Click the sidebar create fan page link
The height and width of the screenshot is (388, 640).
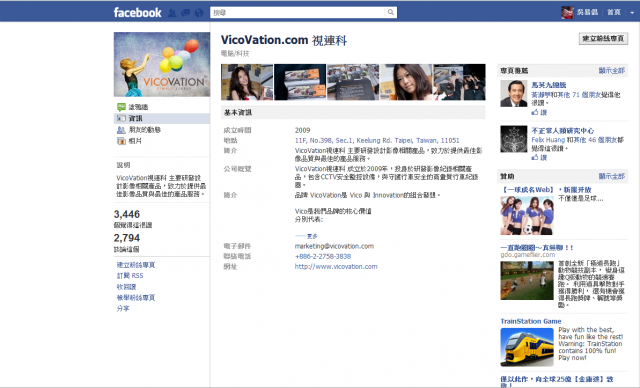pos(136,265)
